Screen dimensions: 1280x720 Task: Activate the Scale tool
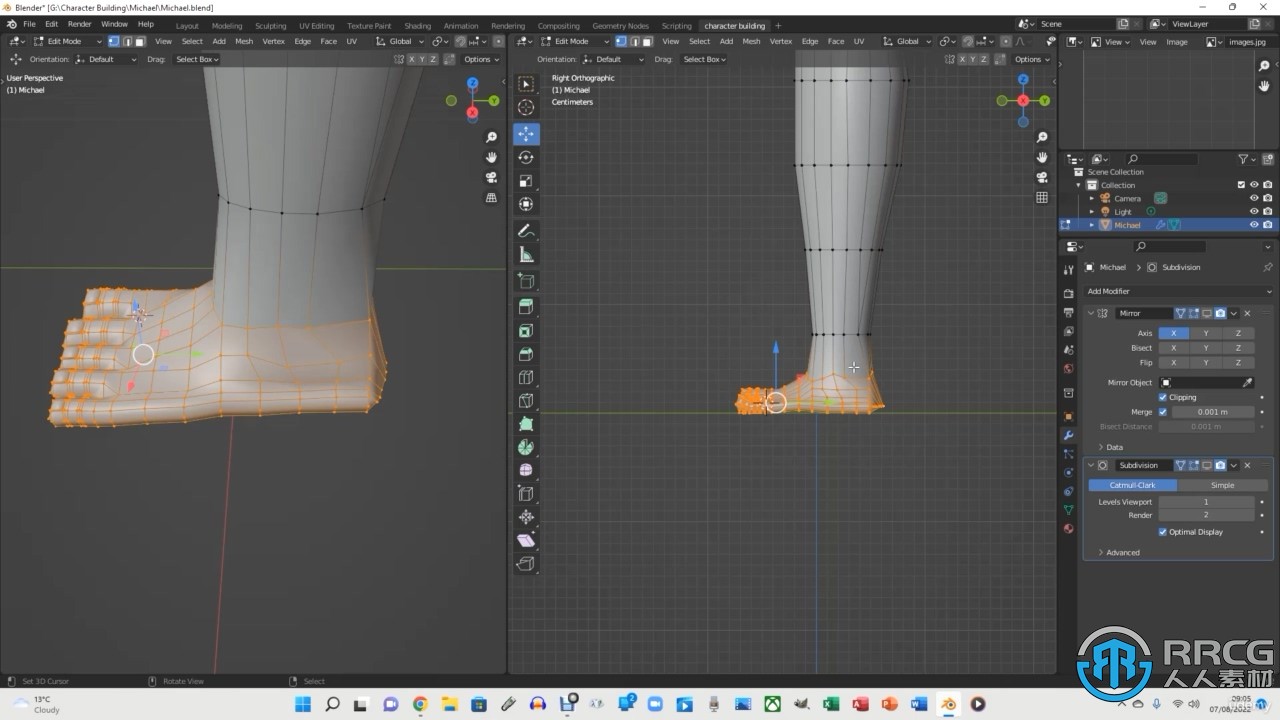[x=526, y=181]
